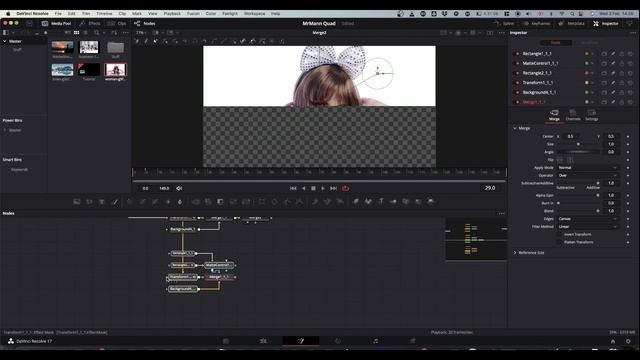Collapse the Master bin in media pool
The height and width of the screenshot is (360, 640).
click(x=5, y=41)
